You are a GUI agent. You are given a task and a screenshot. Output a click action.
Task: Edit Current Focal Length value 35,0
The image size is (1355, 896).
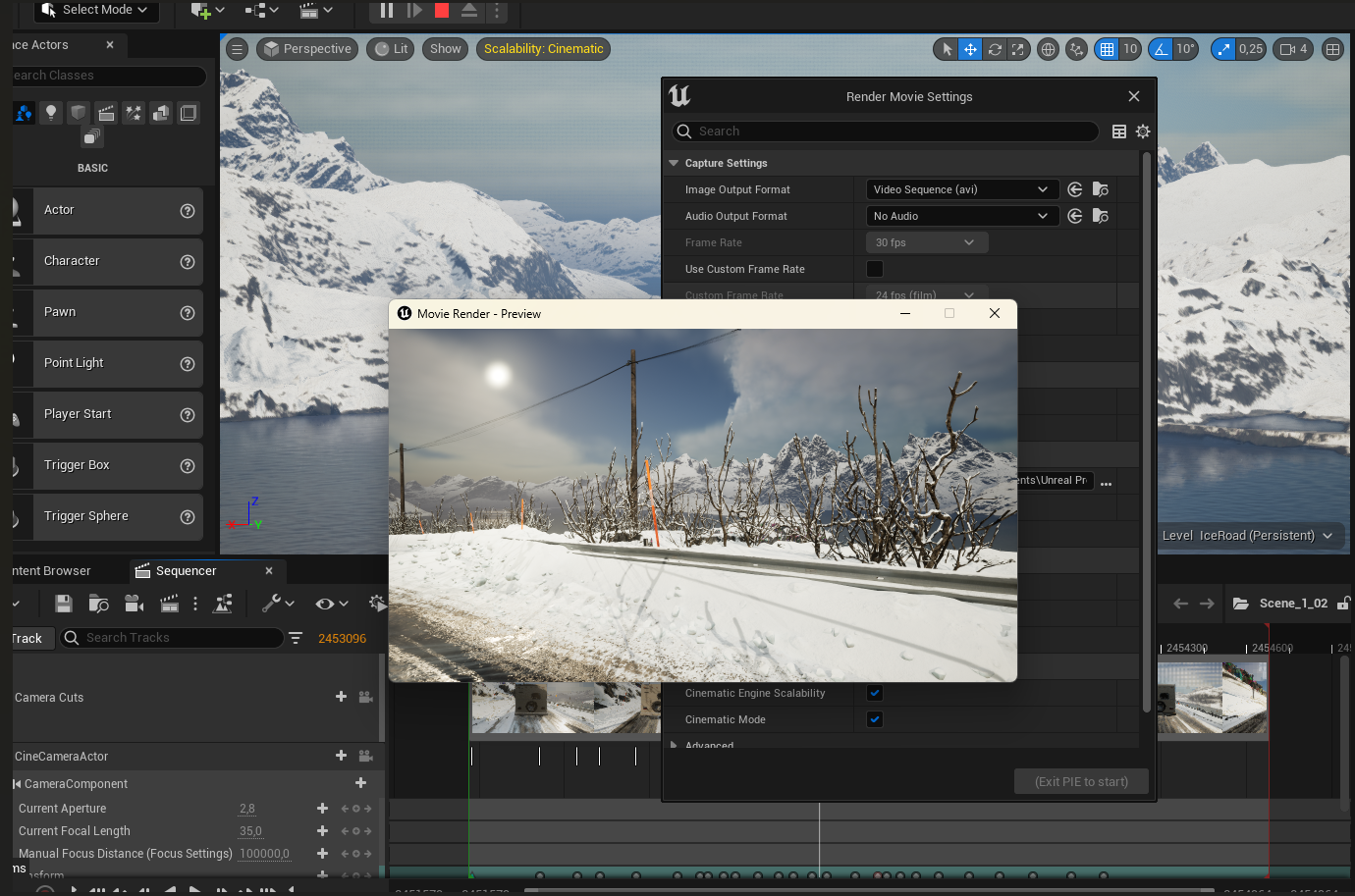click(x=251, y=831)
